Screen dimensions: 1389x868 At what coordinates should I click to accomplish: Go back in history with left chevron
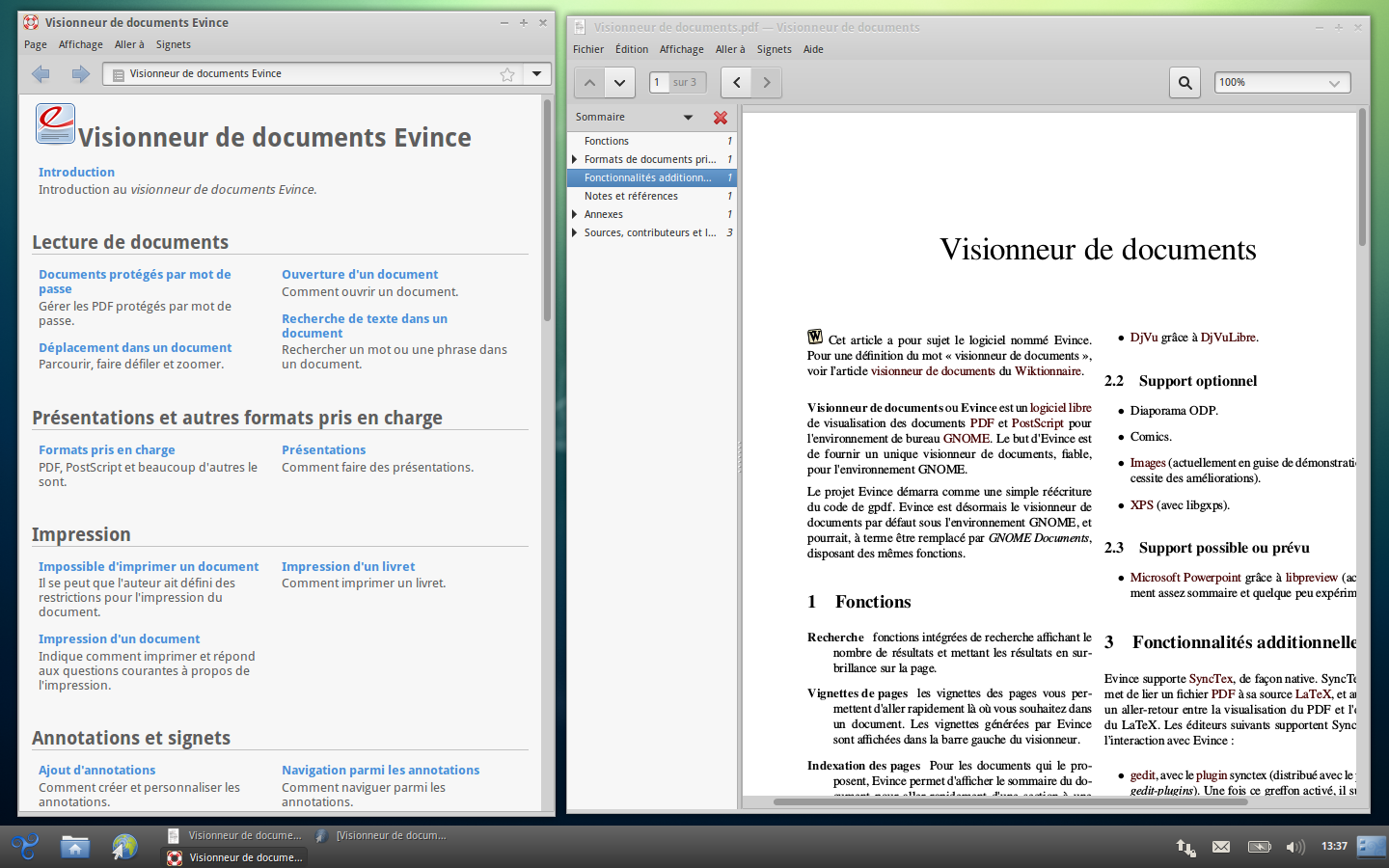(x=737, y=82)
